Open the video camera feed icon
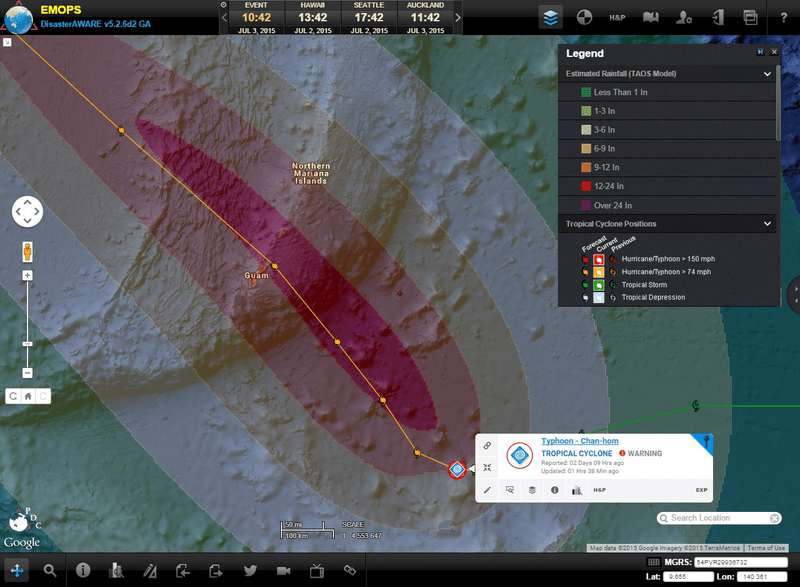This screenshot has height=587, width=800. [x=283, y=570]
